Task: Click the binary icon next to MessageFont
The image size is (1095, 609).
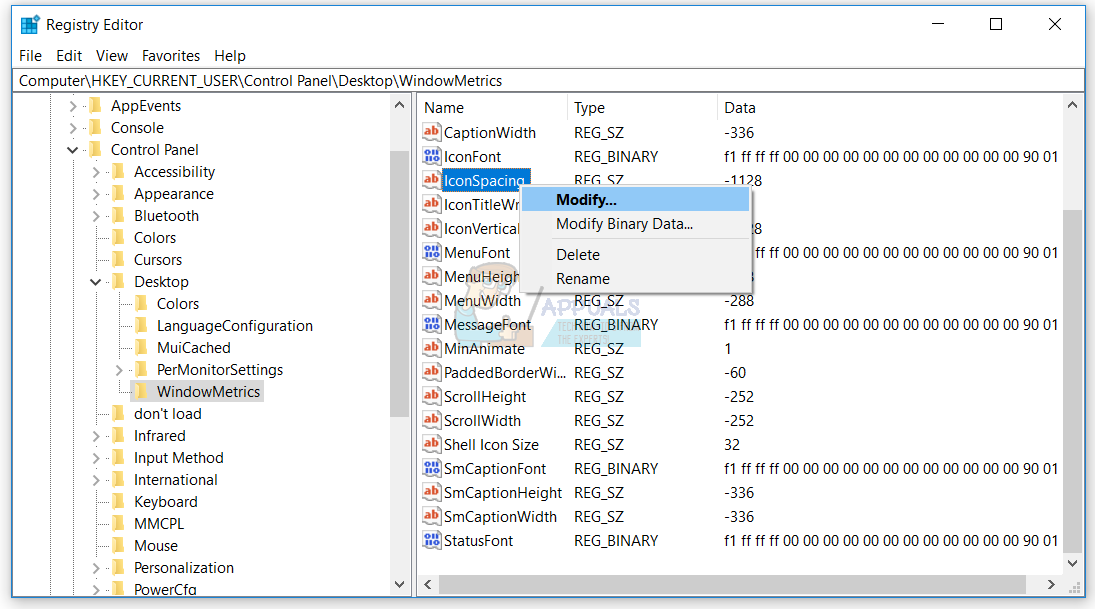Action: 432,325
